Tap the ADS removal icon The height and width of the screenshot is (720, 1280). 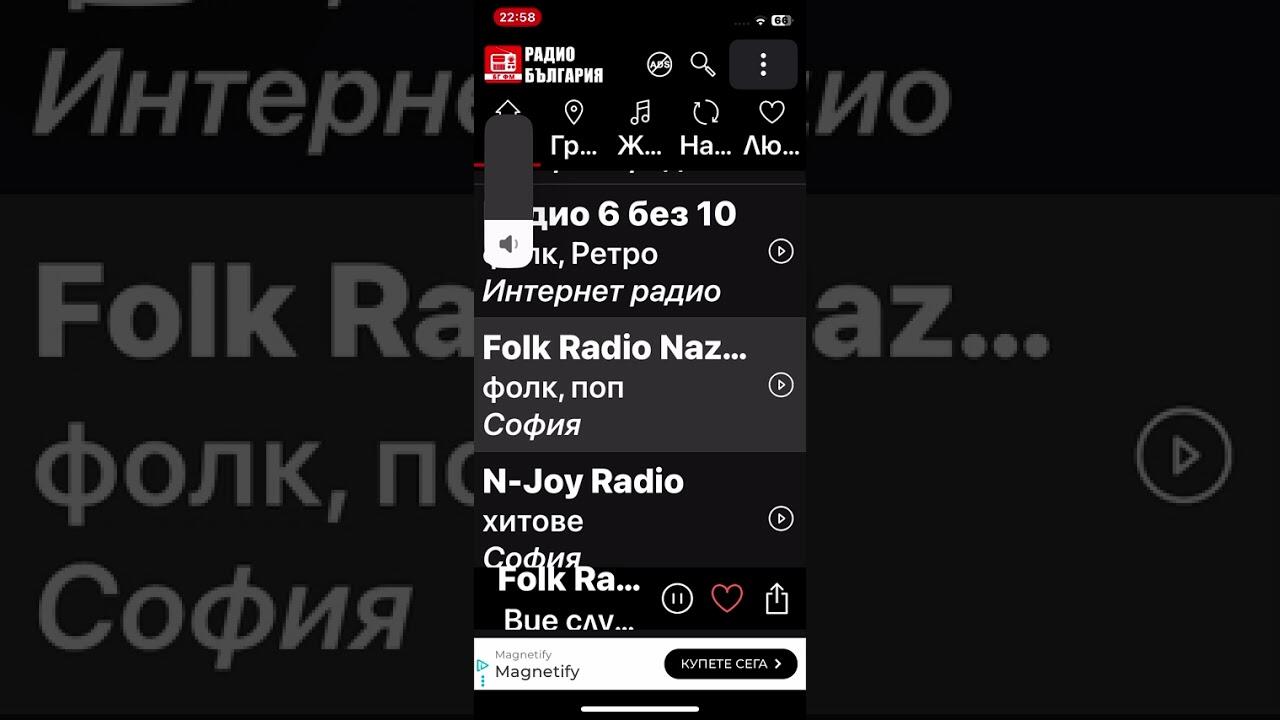tap(659, 65)
